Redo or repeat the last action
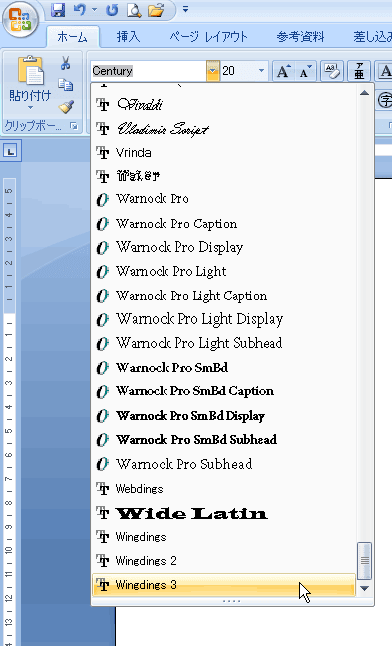This screenshot has width=392, height=646. click(112, 9)
